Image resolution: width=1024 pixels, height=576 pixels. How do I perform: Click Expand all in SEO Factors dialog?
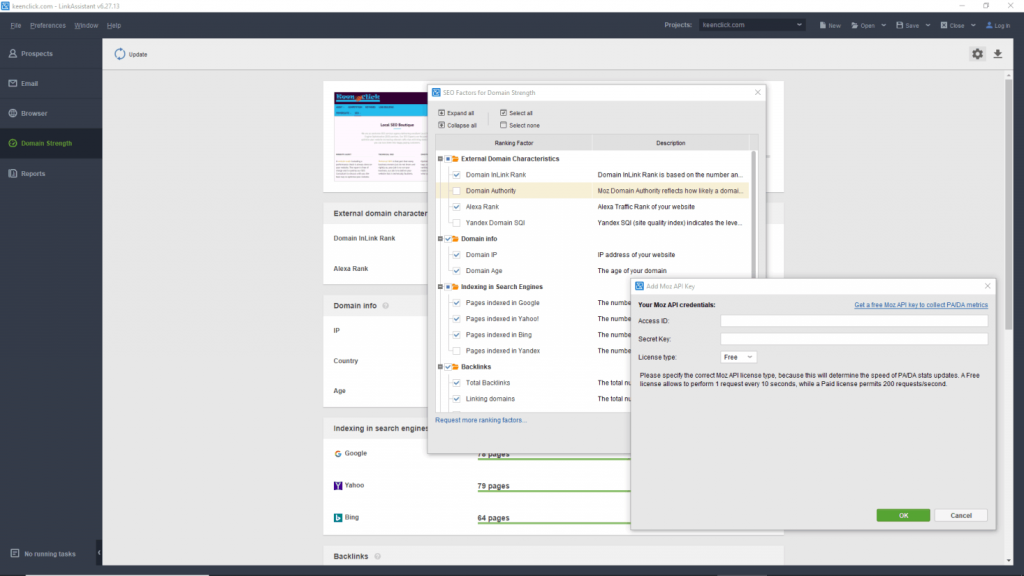[x=456, y=113]
